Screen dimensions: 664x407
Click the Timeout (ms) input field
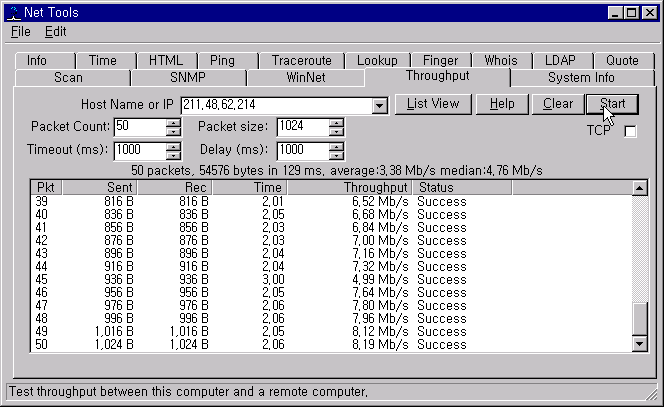140,151
